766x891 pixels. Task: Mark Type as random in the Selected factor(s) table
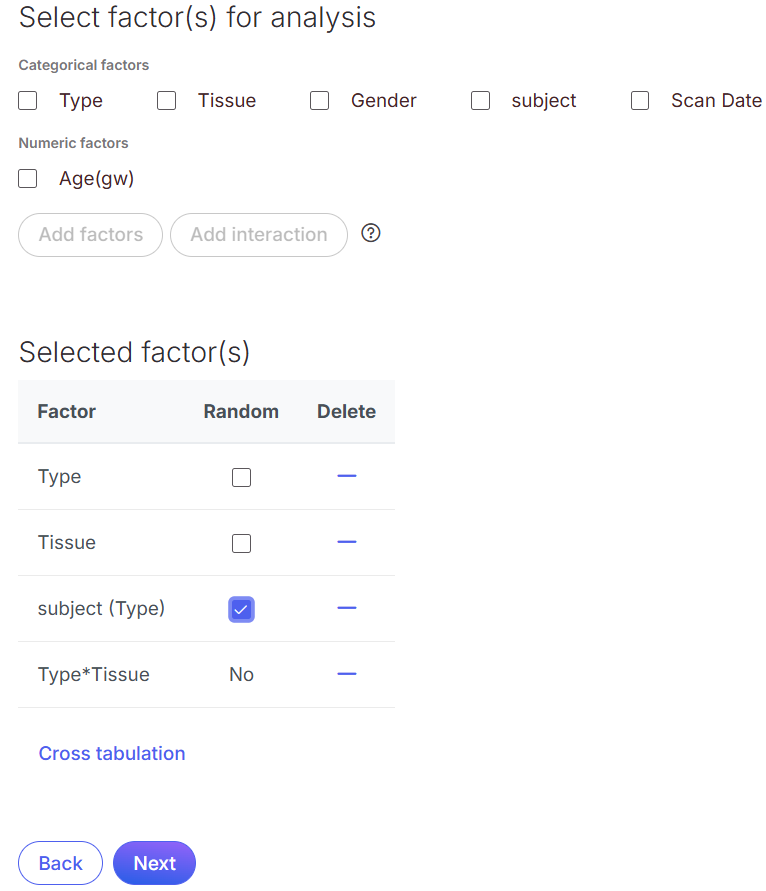(x=242, y=477)
